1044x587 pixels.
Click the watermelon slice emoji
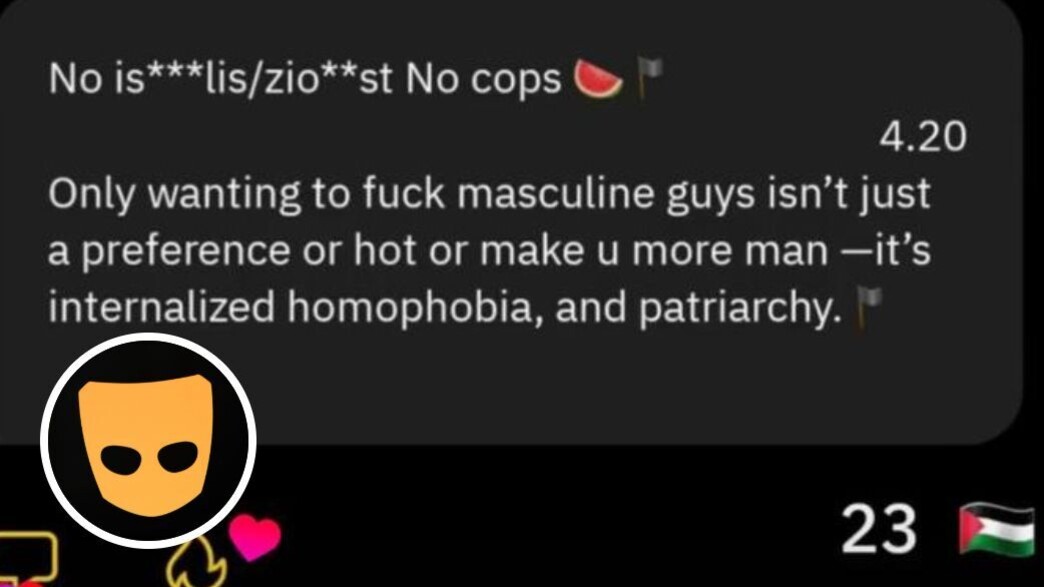pos(598,79)
